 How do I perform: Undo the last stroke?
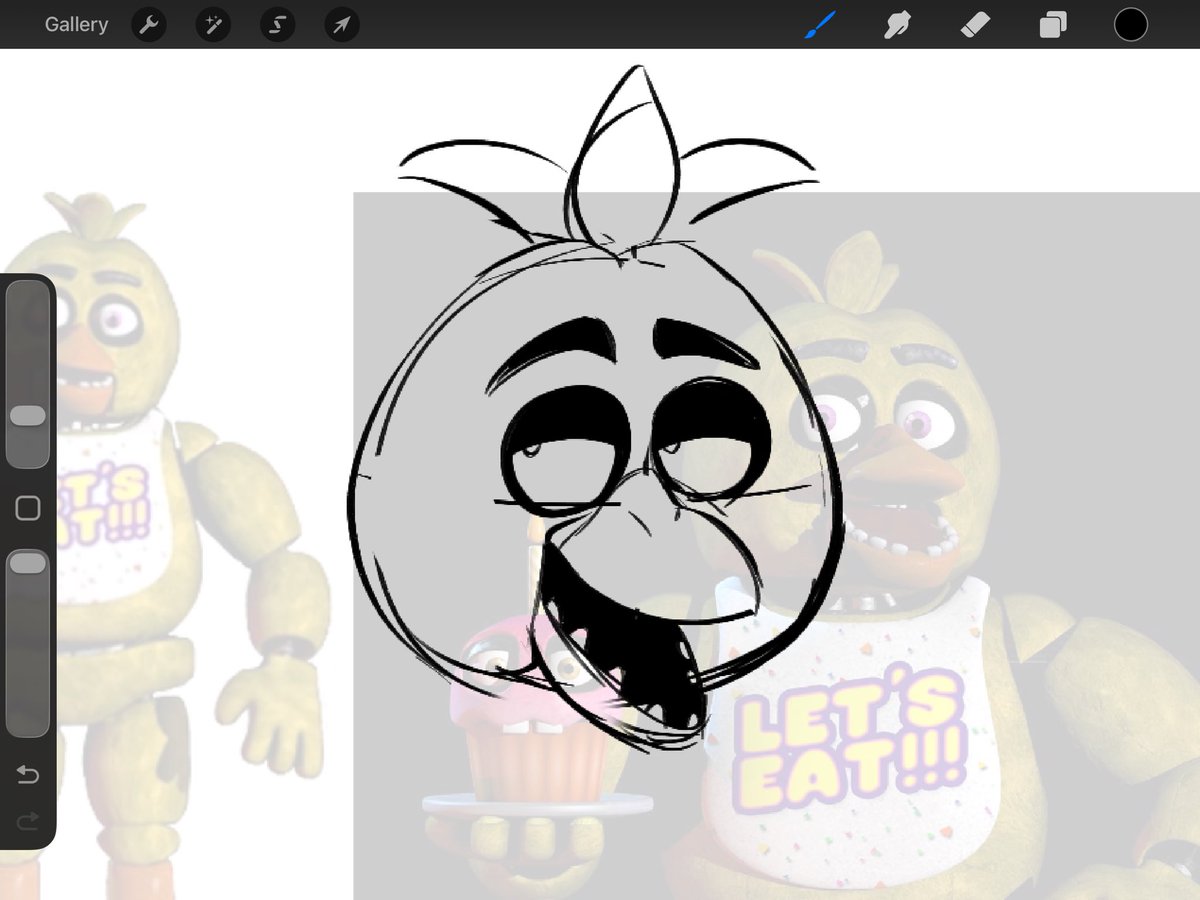tap(28, 775)
